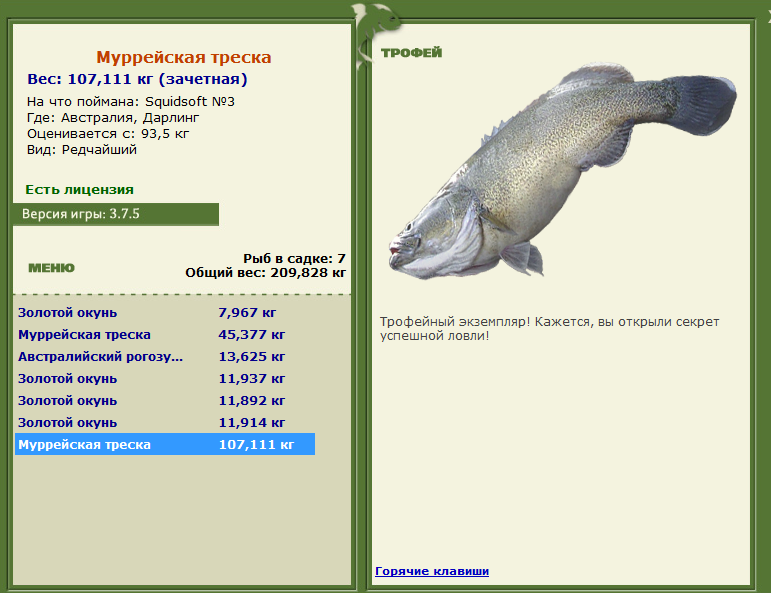Click the Вес: 107,111 кг (зачетная) line
This screenshot has width=771, height=593.
(x=137, y=79)
